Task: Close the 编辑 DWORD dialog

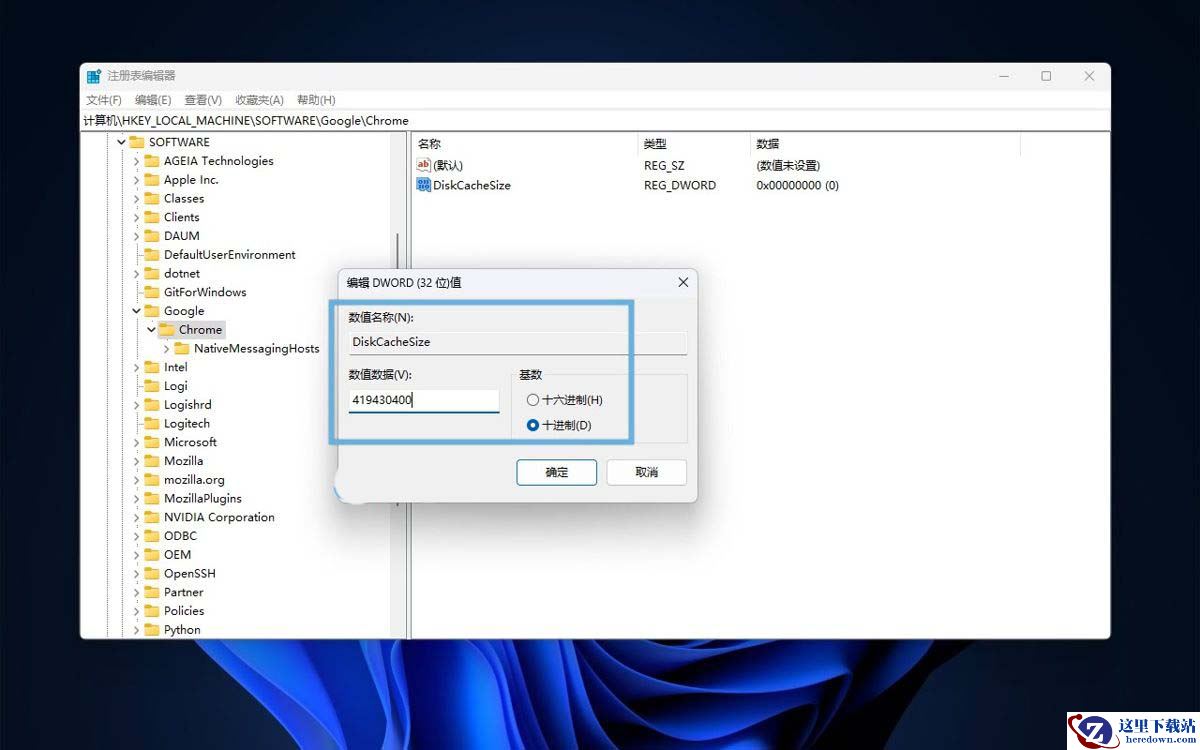Action: tap(683, 283)
